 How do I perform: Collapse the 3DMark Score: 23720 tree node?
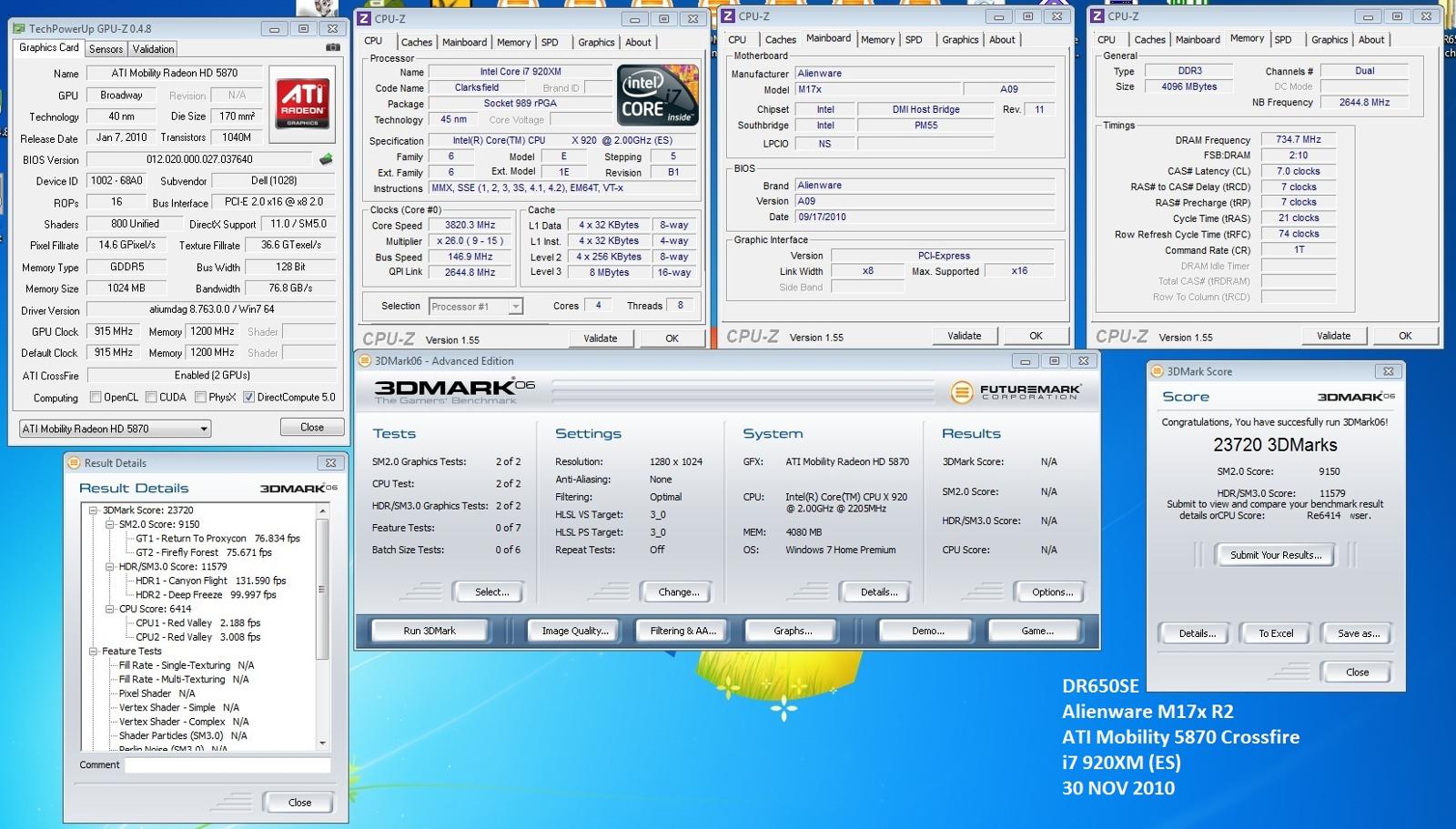pos(93,511)
